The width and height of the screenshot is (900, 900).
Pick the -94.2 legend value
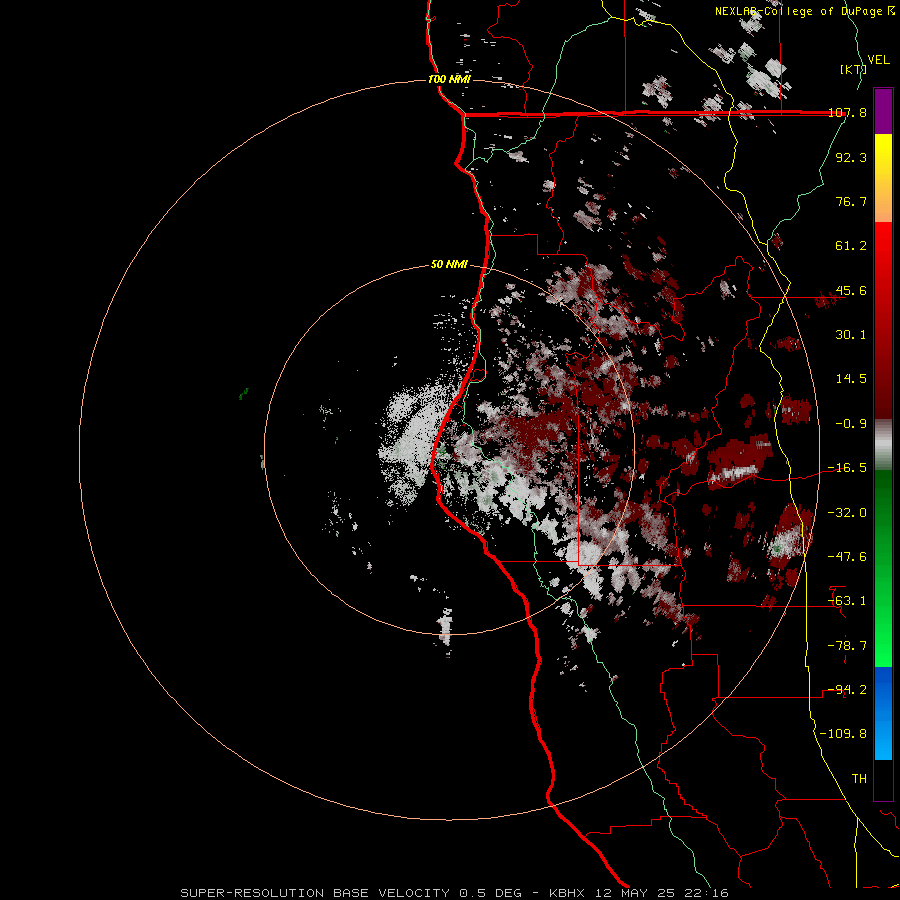click(x=847, y=690)
